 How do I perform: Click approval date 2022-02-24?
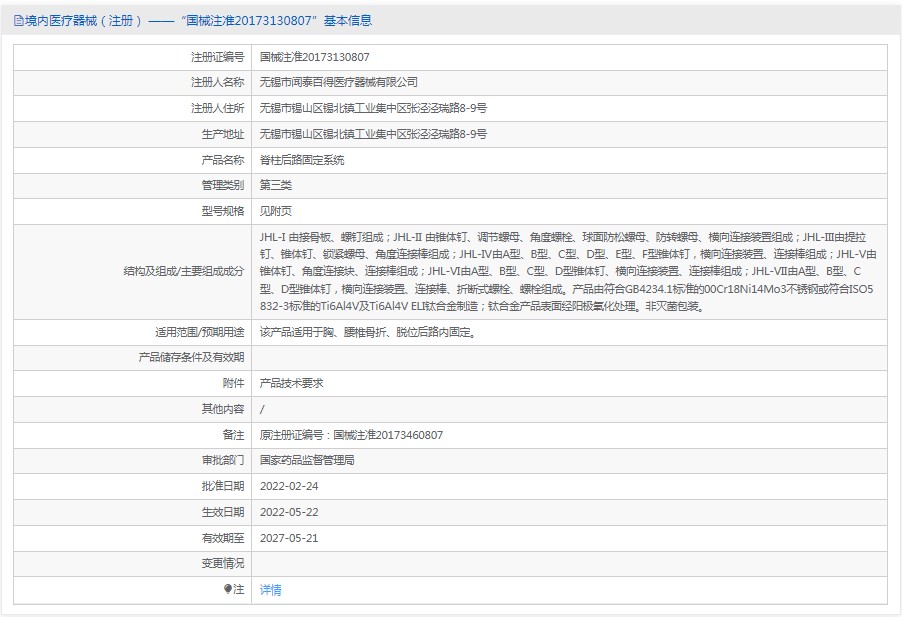289,486
